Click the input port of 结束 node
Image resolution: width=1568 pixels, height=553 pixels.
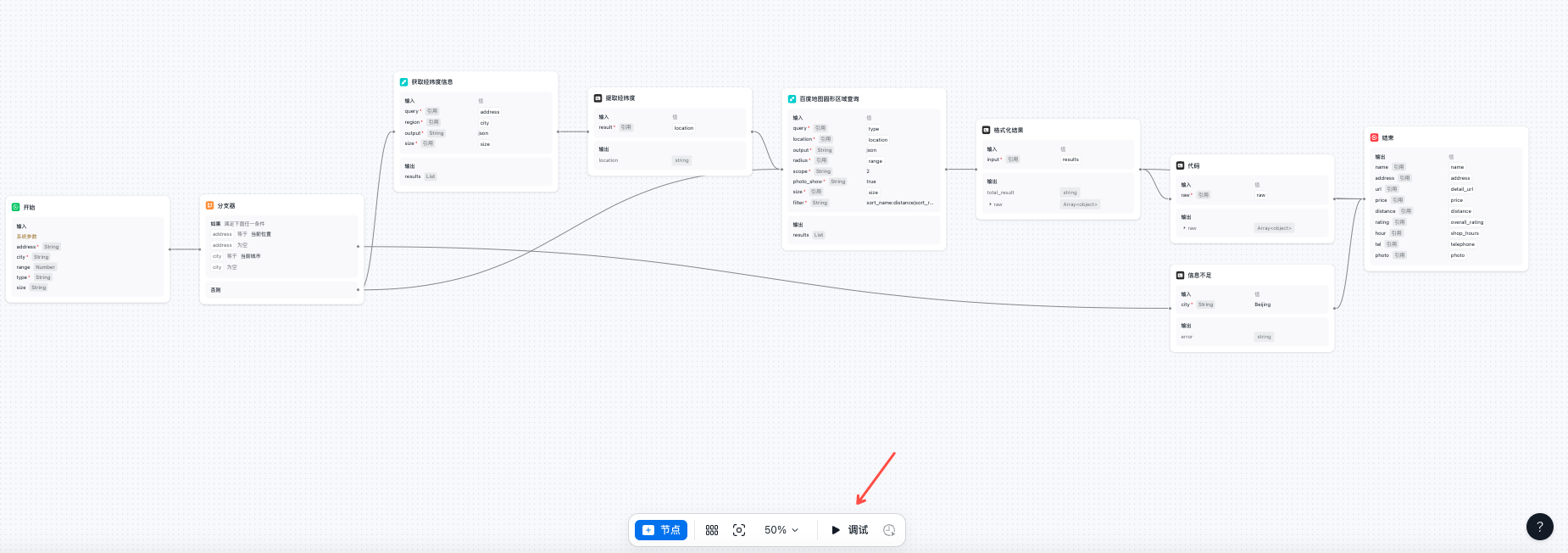pyautogui.click(x=1365, y=199)
